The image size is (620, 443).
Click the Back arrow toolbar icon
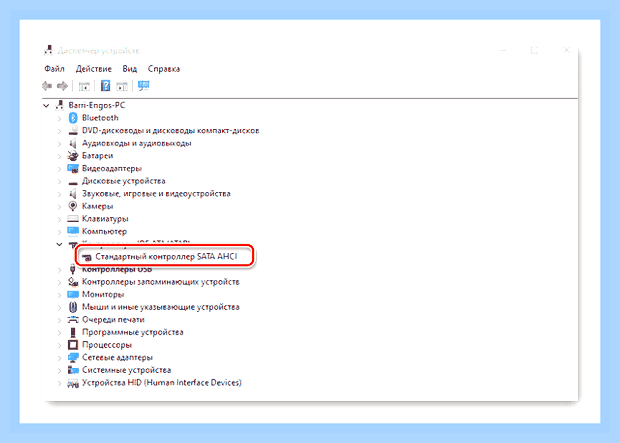pos(47,86)
